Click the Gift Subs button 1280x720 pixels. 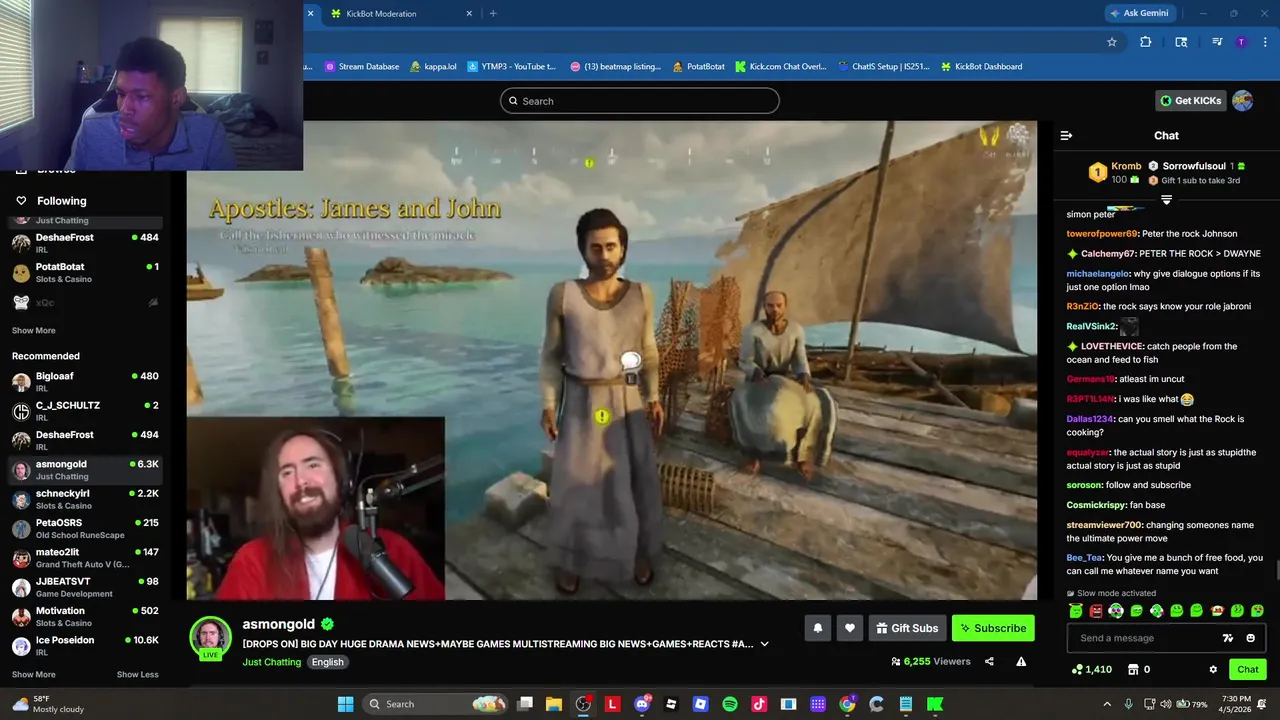pos(908,628)
